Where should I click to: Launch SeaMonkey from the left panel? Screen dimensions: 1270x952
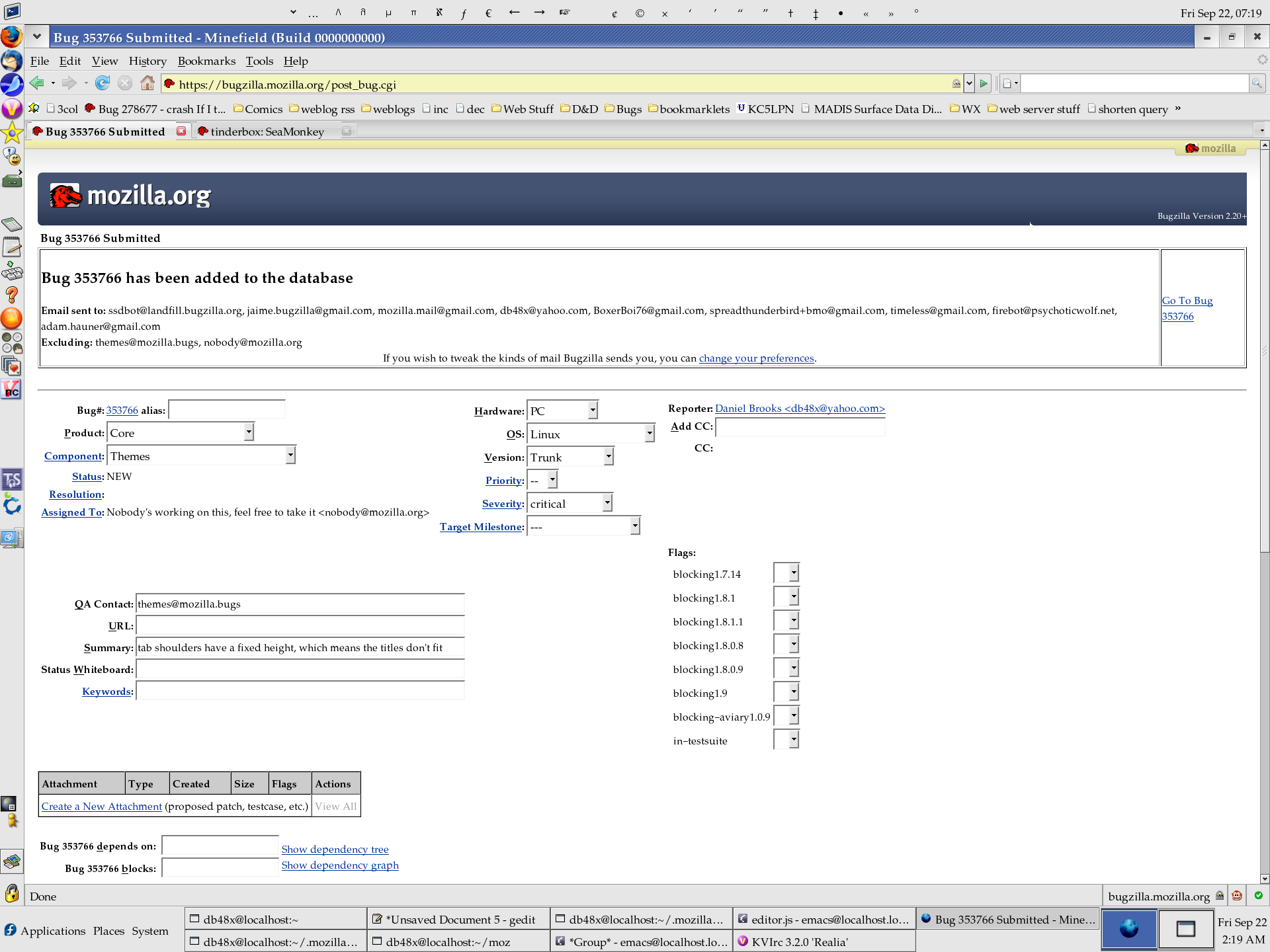[x=12, y=85]
